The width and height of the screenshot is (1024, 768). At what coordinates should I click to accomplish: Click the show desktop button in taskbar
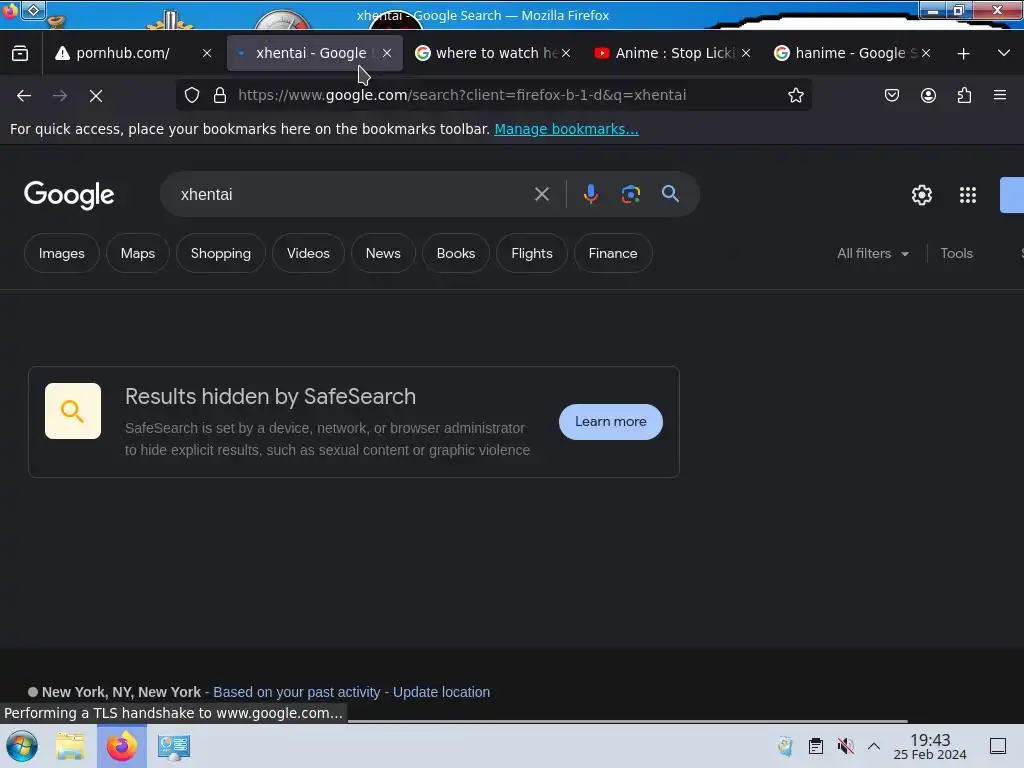(x=998, y=746)
